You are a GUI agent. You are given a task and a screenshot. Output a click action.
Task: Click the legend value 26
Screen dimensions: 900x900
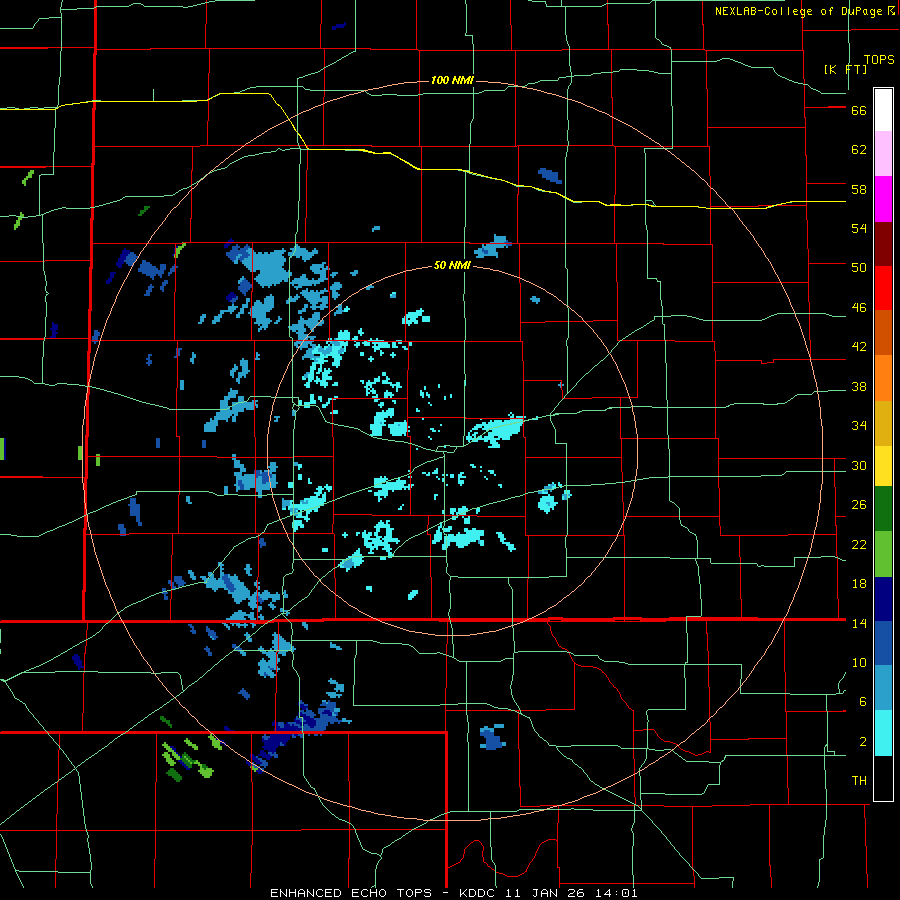click(x=859, y=505)
